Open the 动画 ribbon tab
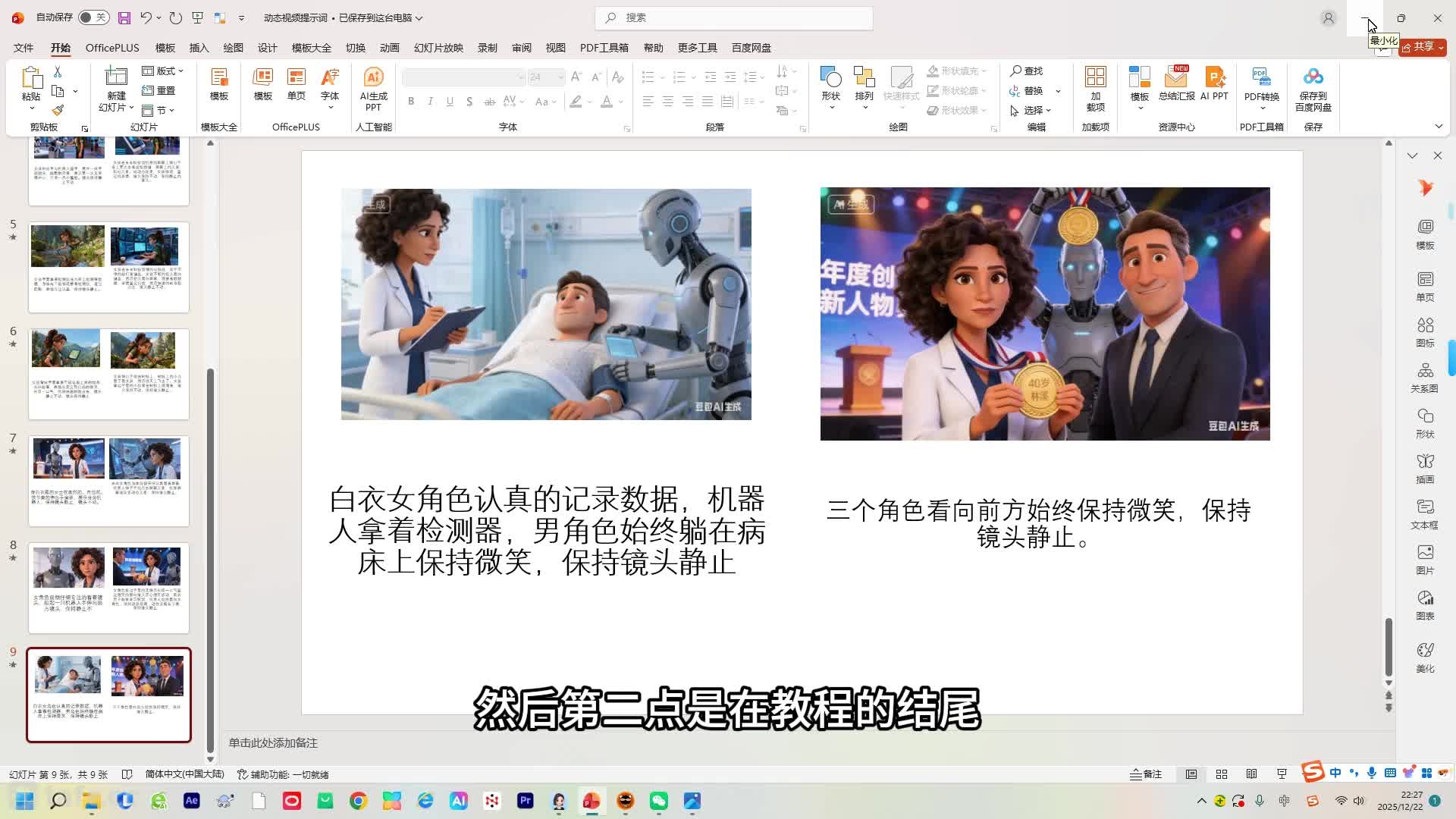 click(389, 48)
